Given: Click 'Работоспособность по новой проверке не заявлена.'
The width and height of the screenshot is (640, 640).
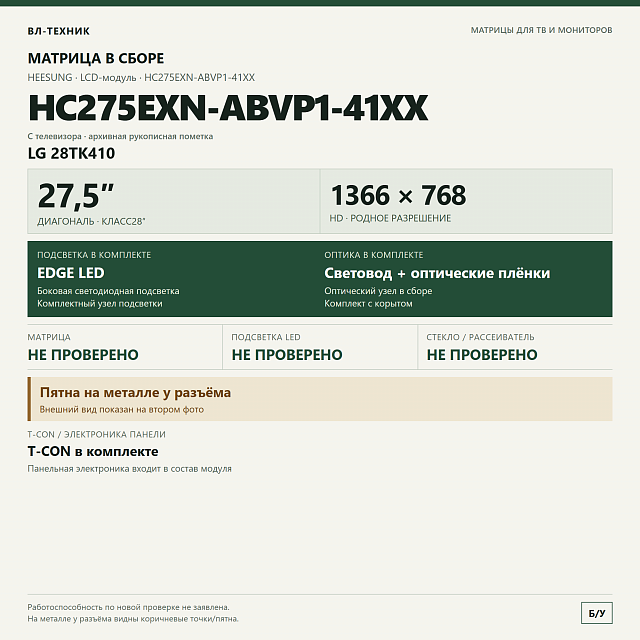Looking at the screenshot, I should (129, 607).
